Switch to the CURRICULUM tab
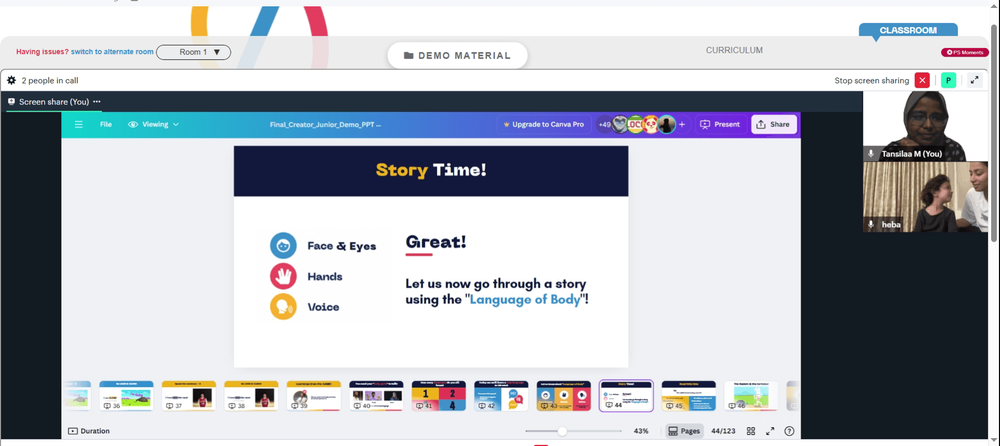This screenshot has height=446, width=1000. point(734,50)
